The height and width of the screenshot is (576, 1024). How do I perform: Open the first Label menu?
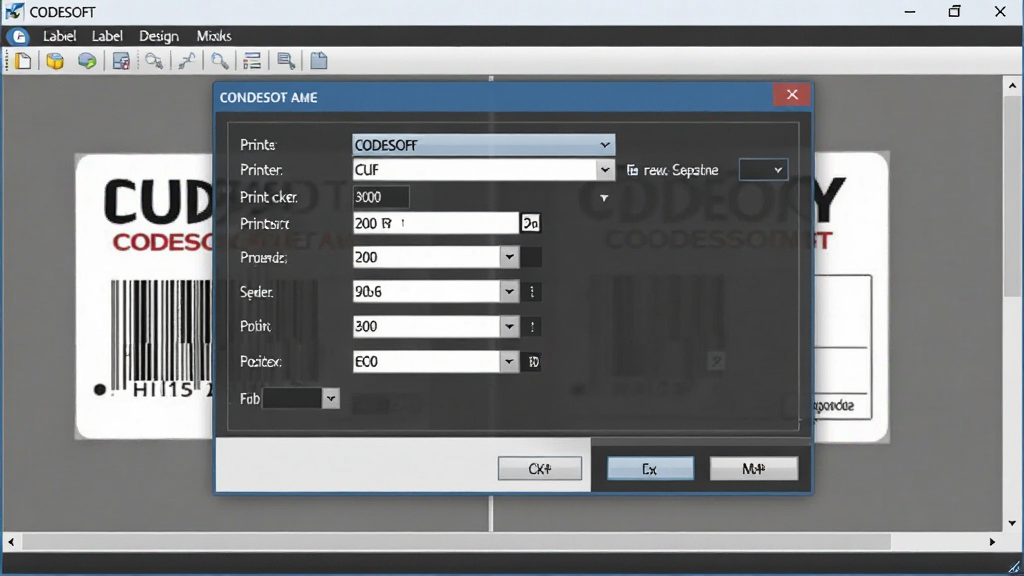[x=59, y=36]
